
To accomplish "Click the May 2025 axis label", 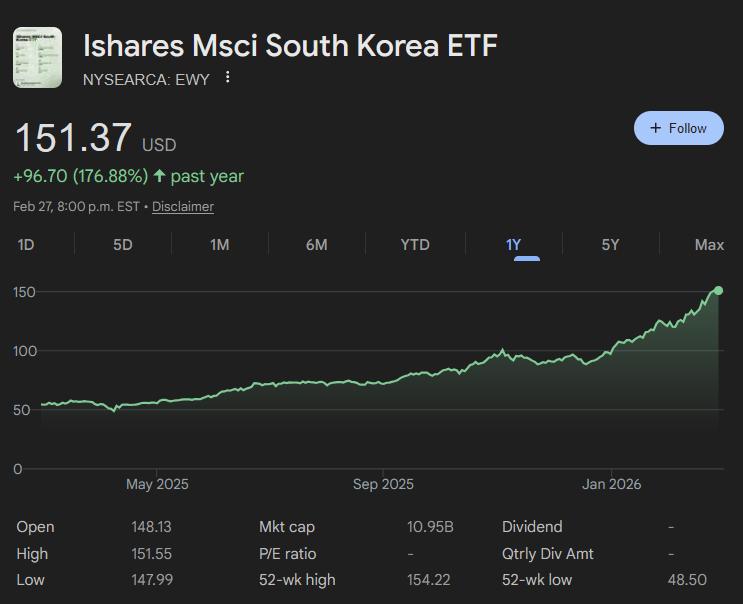I will (157, 484).
